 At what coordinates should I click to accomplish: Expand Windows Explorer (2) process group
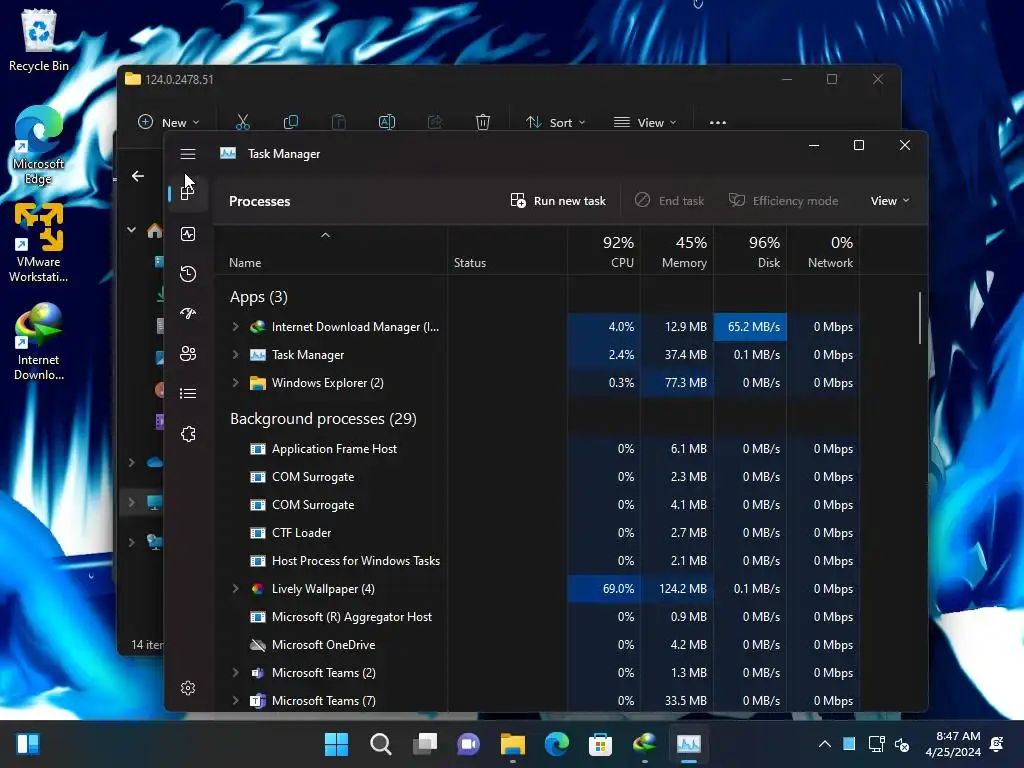pos(235,383)
